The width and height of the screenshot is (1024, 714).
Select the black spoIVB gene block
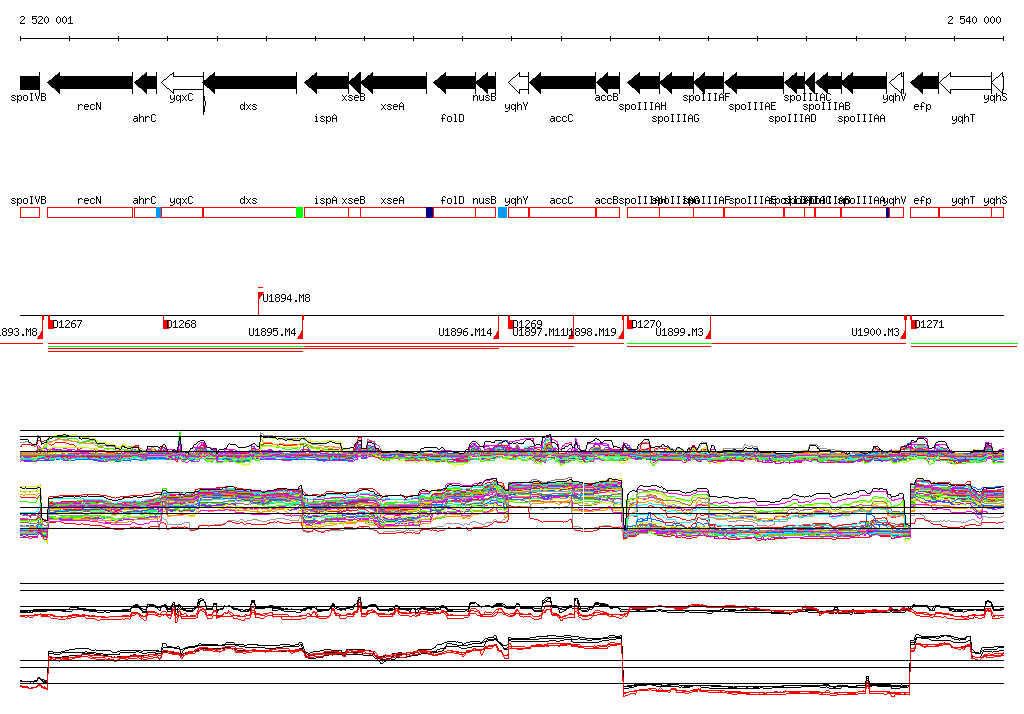click(x=30, y=82)
